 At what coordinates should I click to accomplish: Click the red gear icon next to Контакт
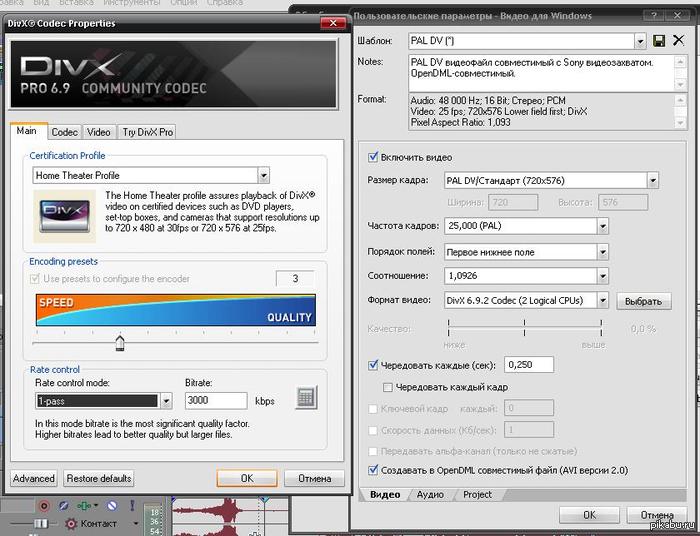tap(71, 523)
